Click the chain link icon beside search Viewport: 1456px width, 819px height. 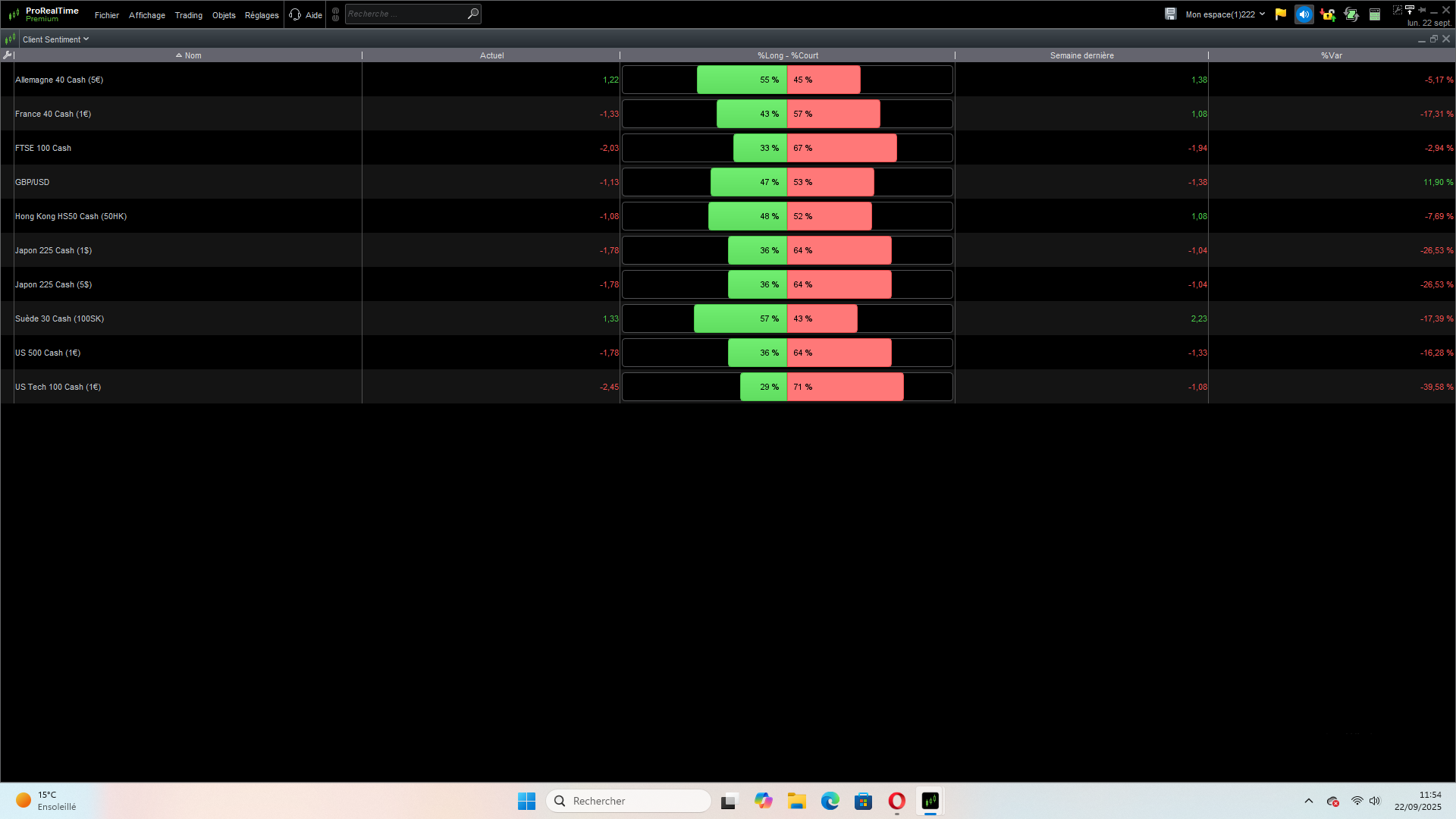(335, 14)
